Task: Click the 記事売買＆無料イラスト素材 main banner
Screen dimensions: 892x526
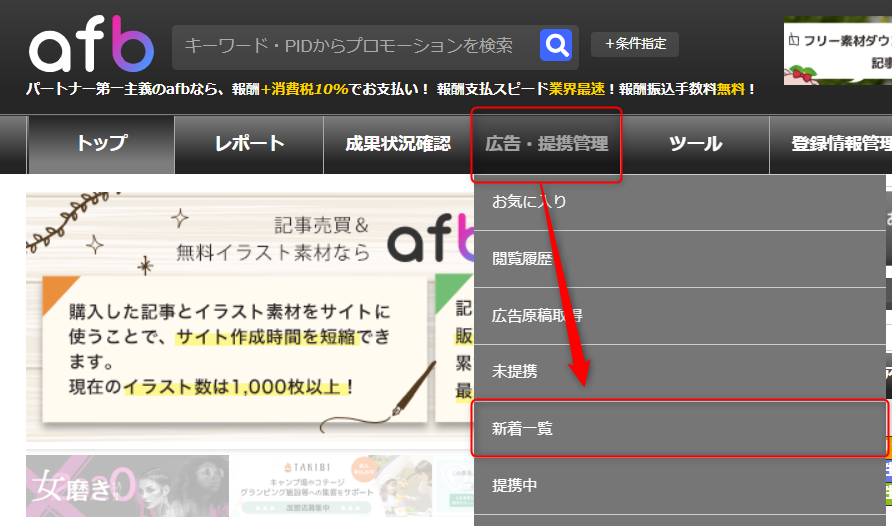Action: click(250, 317)
